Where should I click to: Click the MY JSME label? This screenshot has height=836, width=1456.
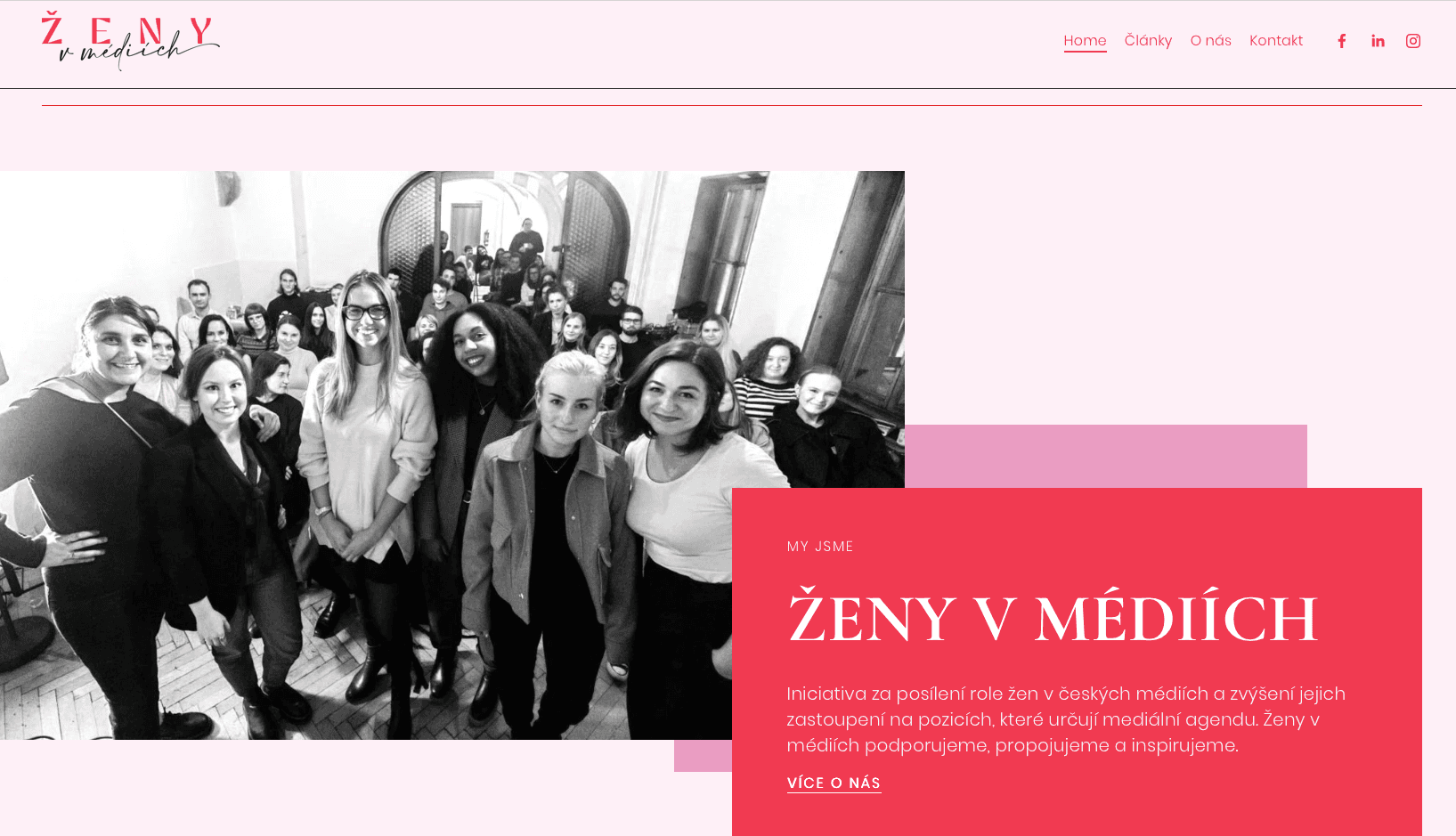[820, 547]
